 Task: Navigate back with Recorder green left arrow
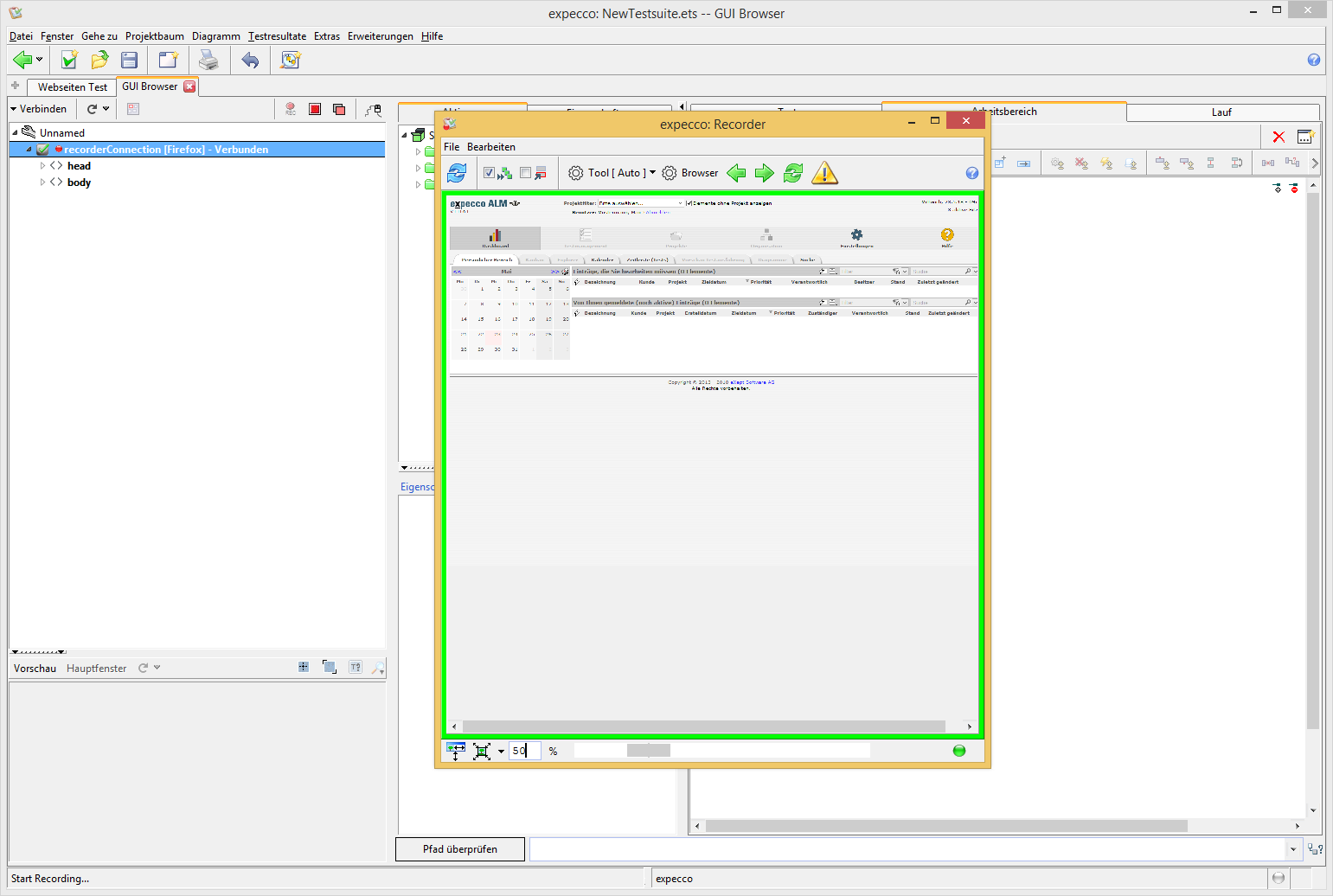[x=736, y=173]
